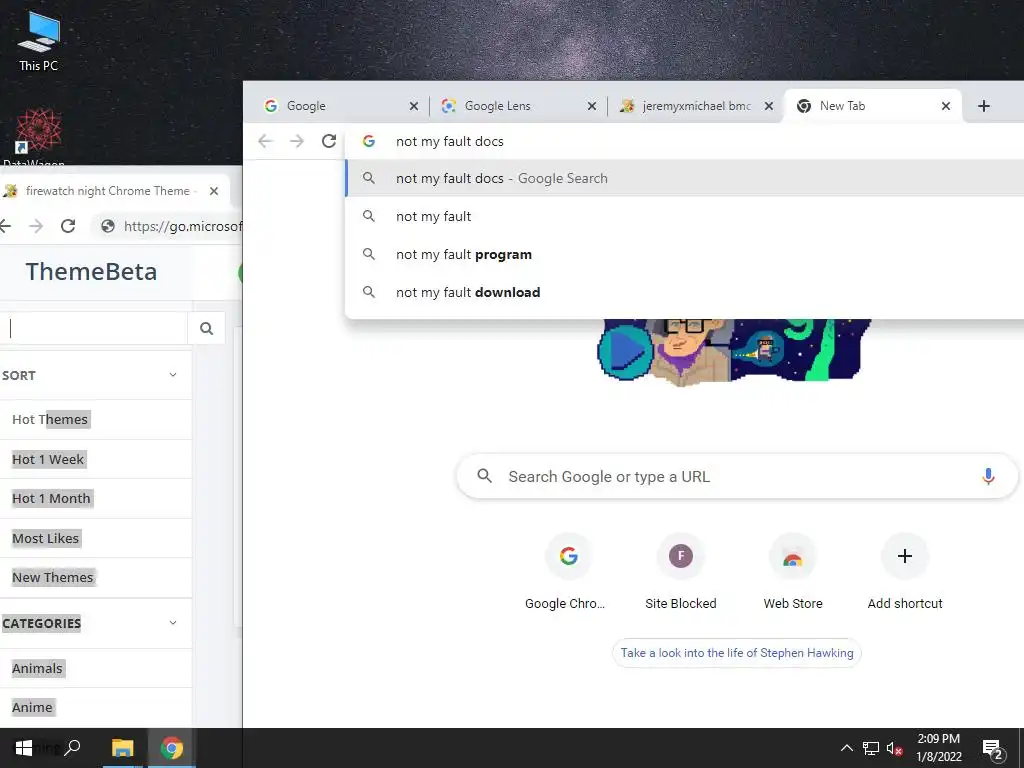Show hidden system tray icons
Image resolution: width=1024 pixels, height=768 pixels.
846,748
